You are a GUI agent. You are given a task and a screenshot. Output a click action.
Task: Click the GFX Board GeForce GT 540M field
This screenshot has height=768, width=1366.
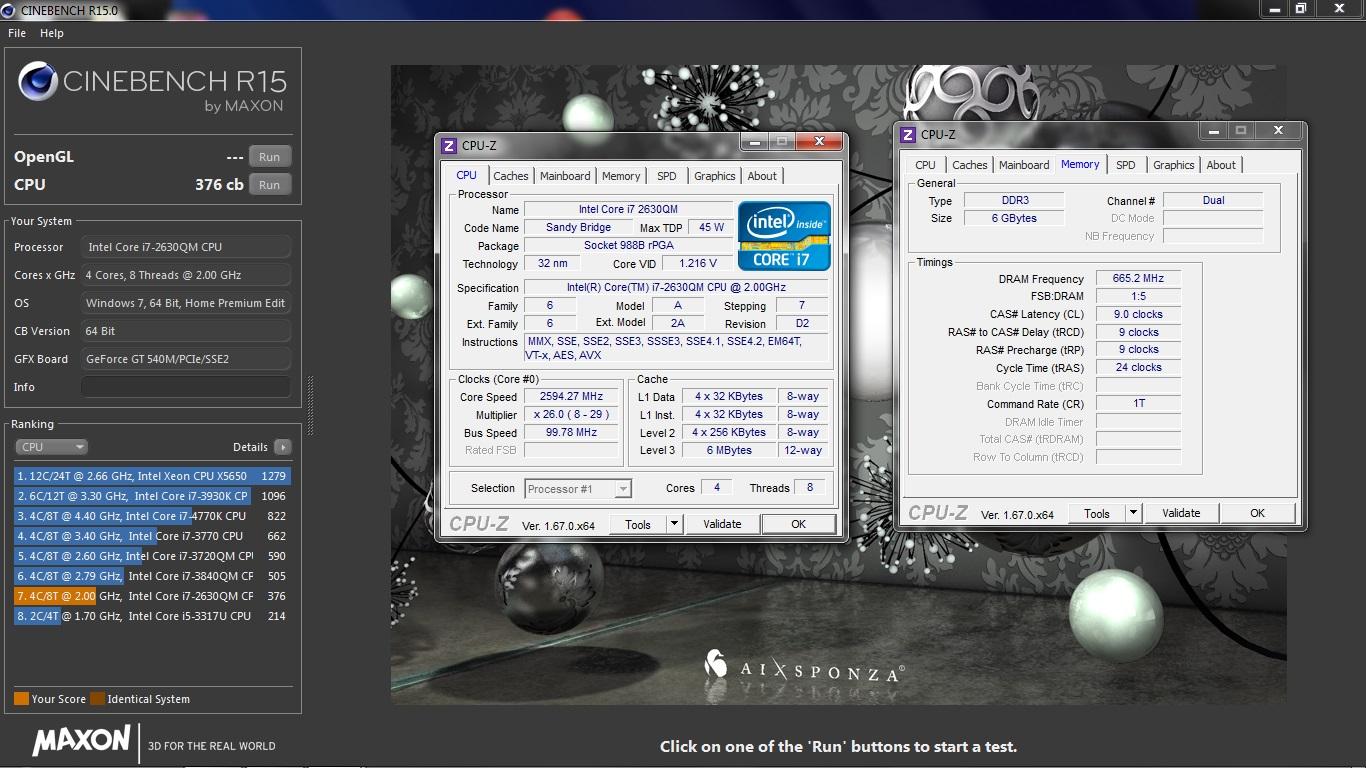click(x=186, y=359)
